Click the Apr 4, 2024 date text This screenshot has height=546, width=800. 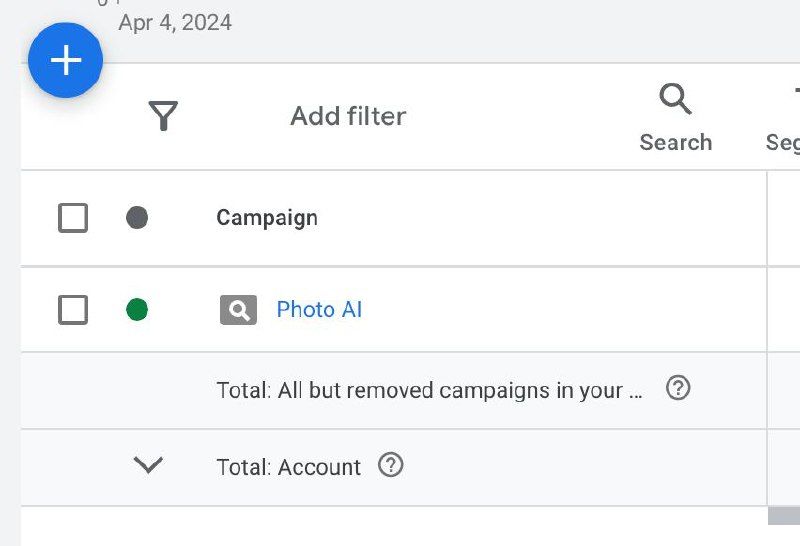click(175, 23)
